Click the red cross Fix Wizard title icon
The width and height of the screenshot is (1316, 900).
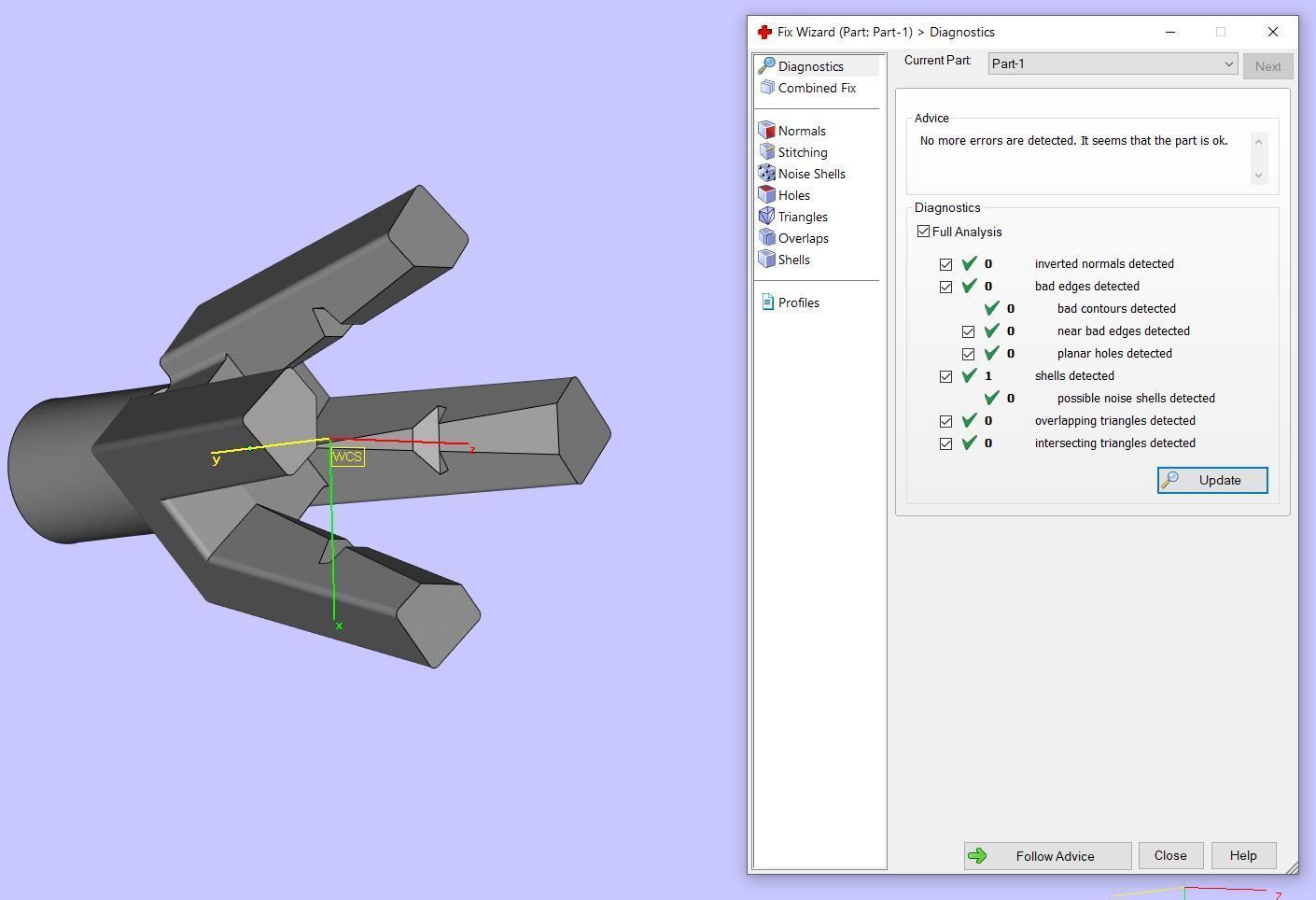tap(764, 32)
